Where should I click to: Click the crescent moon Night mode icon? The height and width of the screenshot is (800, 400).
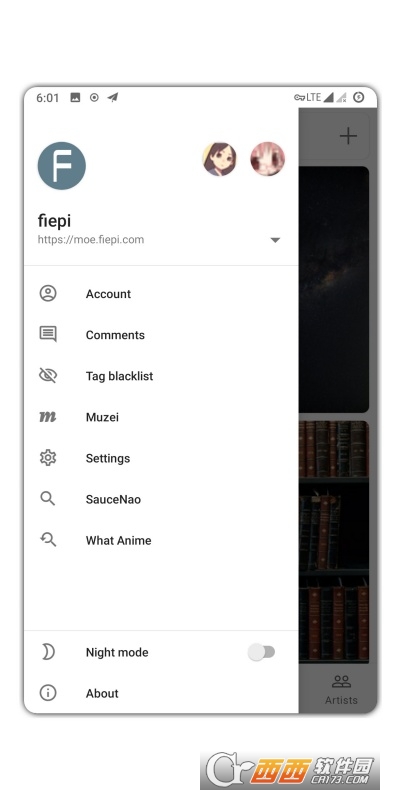click(48, 652)
